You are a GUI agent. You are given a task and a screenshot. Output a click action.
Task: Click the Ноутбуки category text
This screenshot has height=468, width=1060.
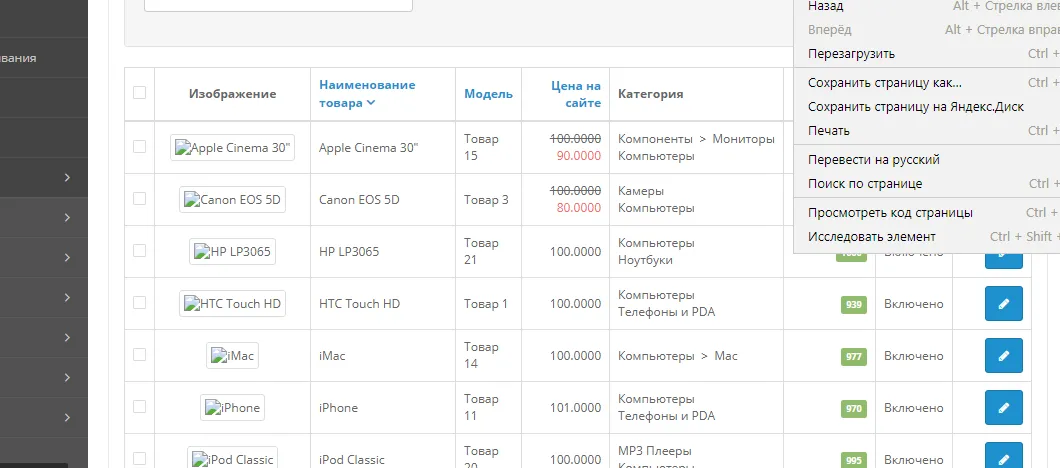pyautogui.click(x=645, y=260)
